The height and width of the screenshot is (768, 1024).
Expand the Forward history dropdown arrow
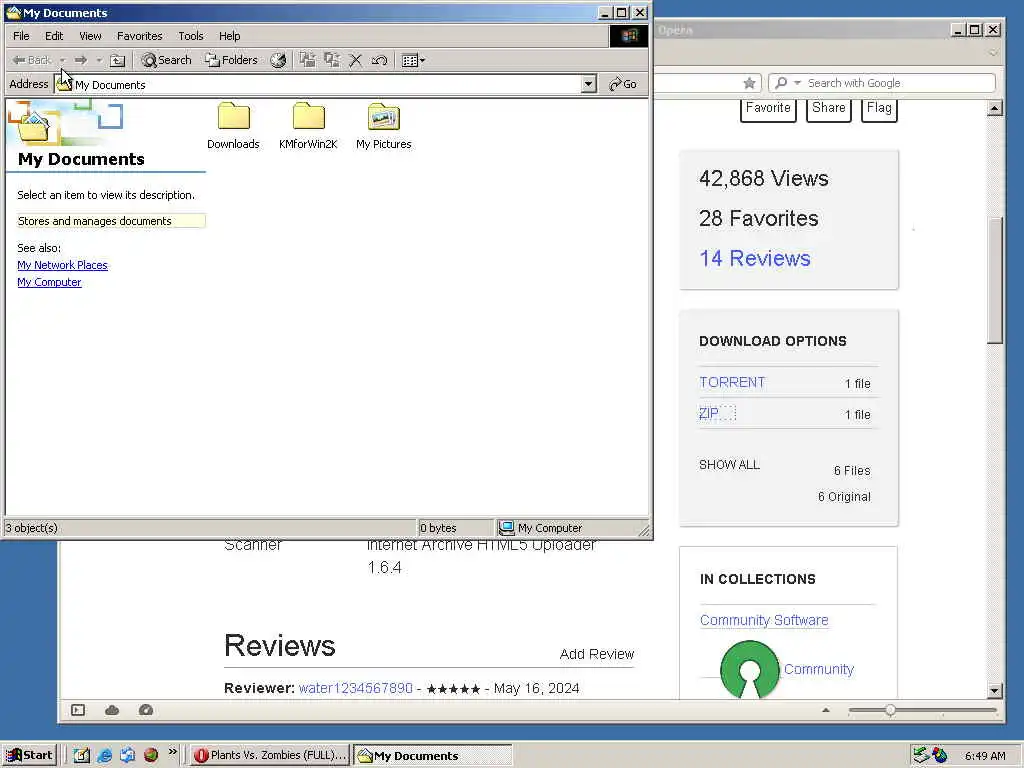coord(99,60)
